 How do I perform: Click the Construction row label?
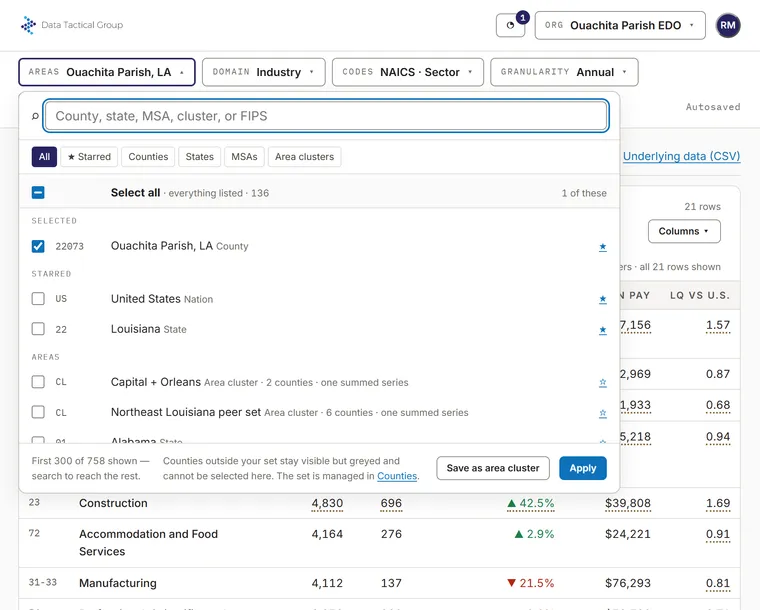(x=113, y=503)
